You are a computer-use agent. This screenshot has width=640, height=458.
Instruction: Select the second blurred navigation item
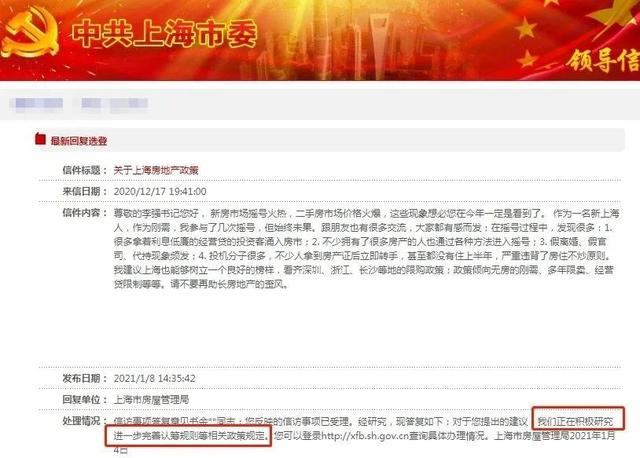(x=114, y=103)
